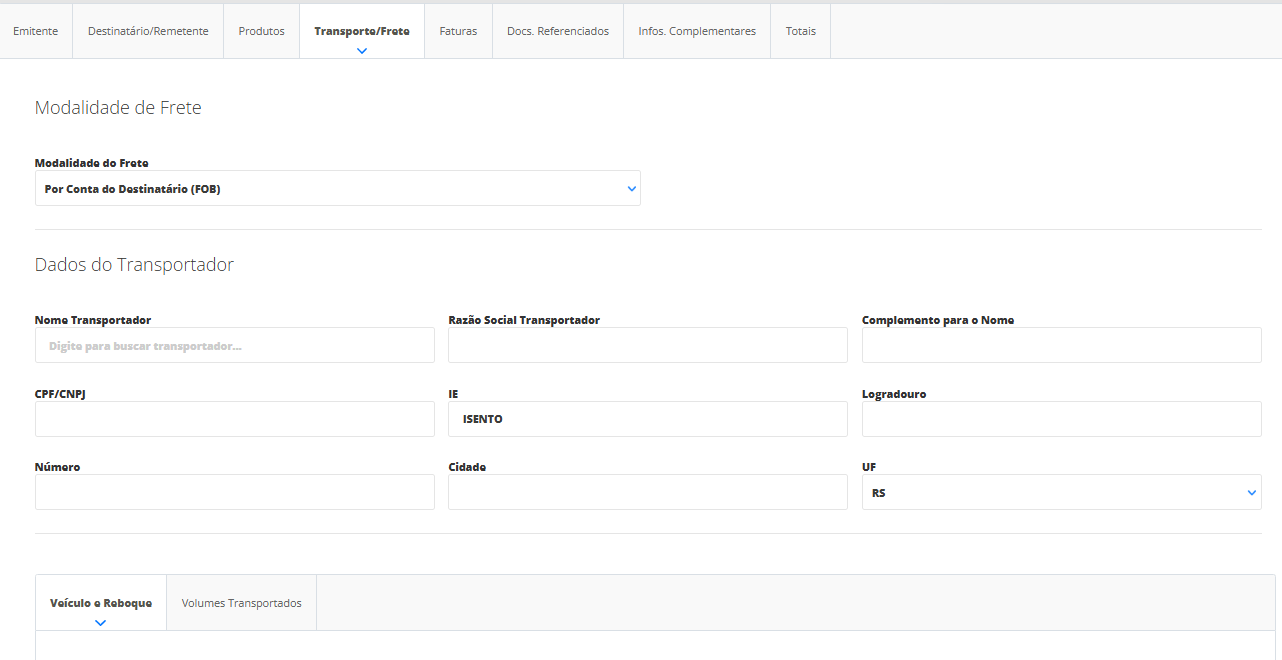Focus the Número input field

235,492
